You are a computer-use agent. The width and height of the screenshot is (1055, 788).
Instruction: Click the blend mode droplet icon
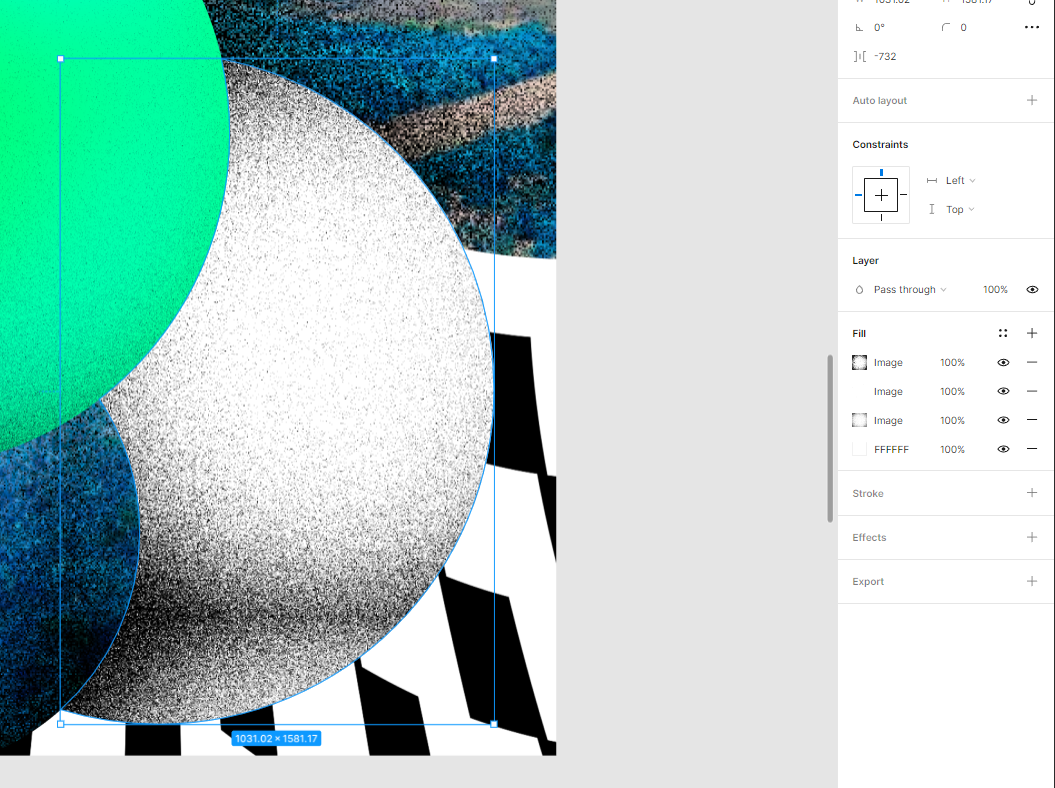pyautogui.click(x=859, y=289)
